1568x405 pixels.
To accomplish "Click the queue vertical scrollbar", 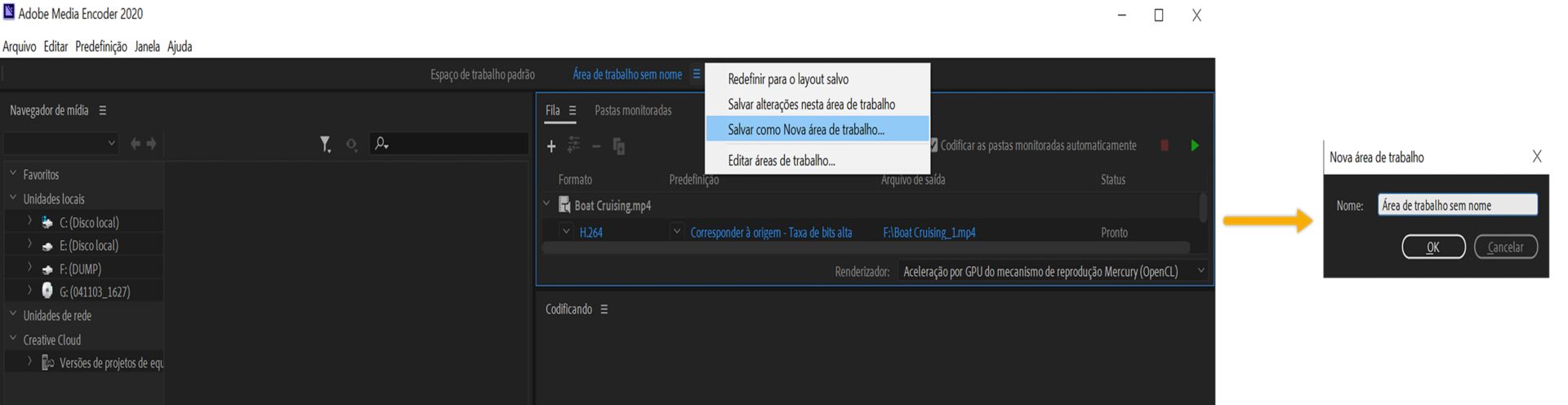I will pyautogui.click(x=1203, y=207).
